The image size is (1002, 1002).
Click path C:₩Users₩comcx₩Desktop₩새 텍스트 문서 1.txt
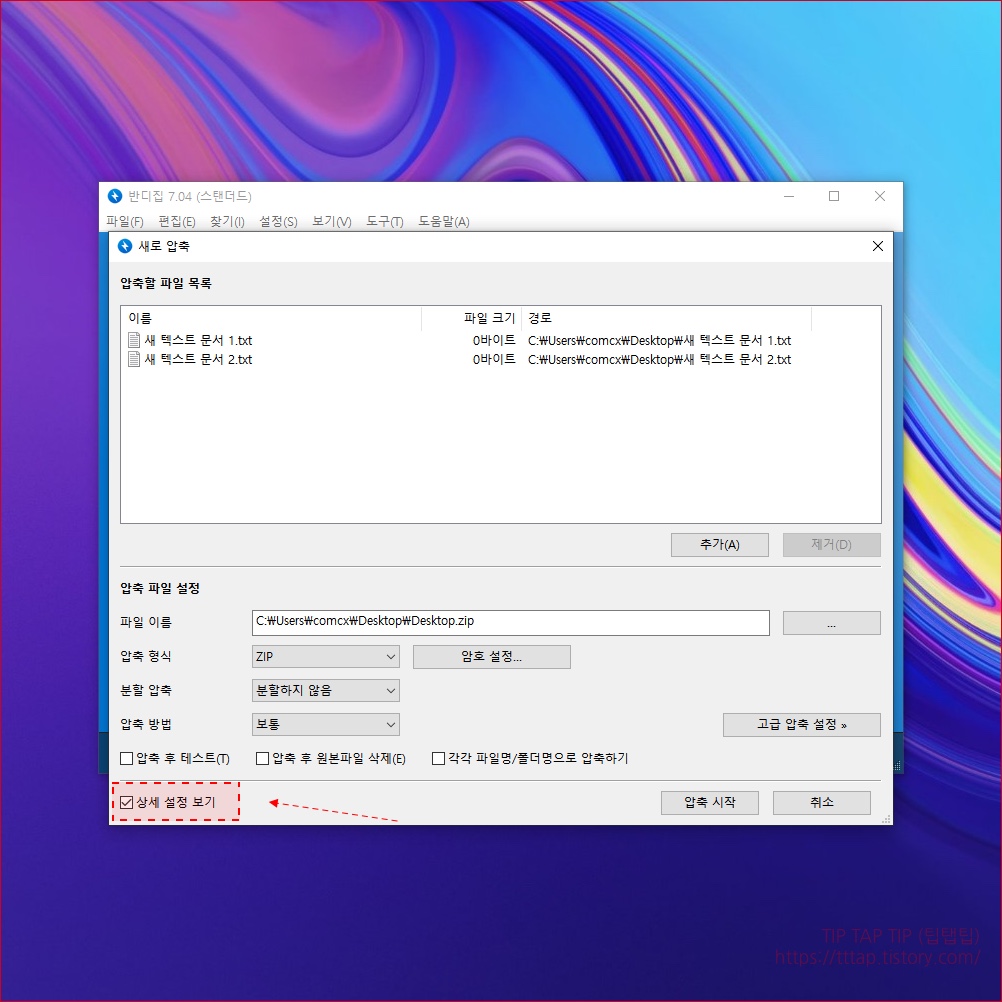pyautogui.click(x=659, y=341)
